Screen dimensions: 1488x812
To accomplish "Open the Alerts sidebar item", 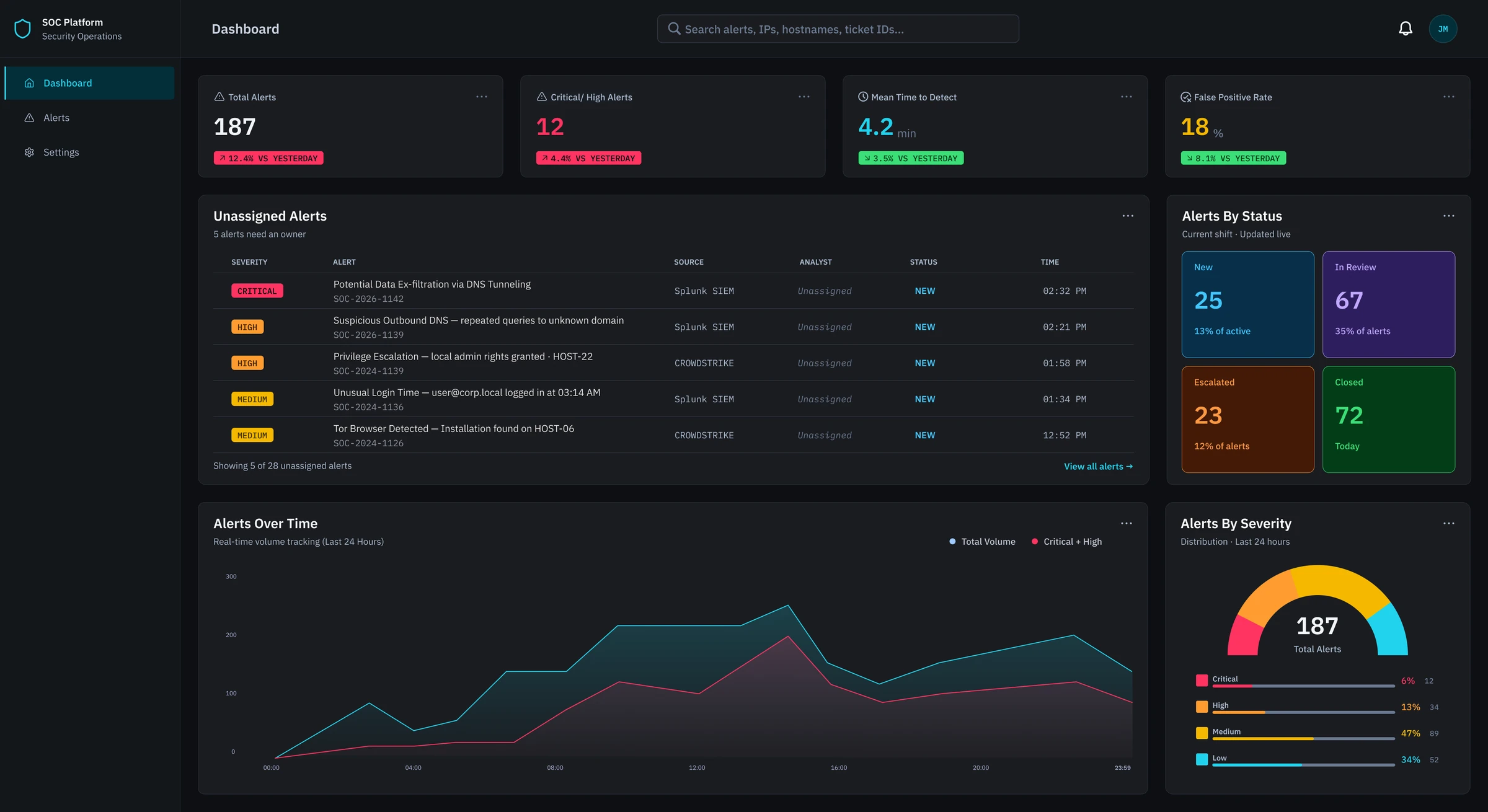I will point(89,118).
